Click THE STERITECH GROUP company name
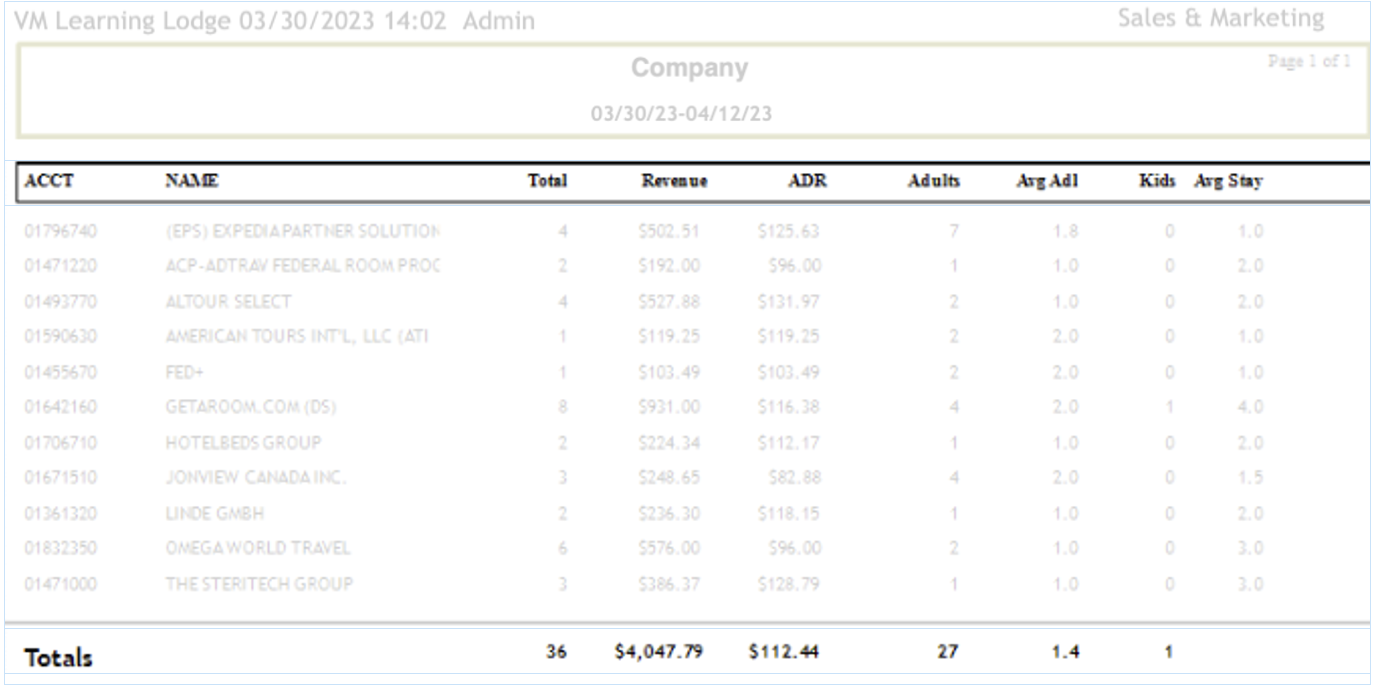The height and width of the screenshot is (691, 1376). (x=259, y=584)
